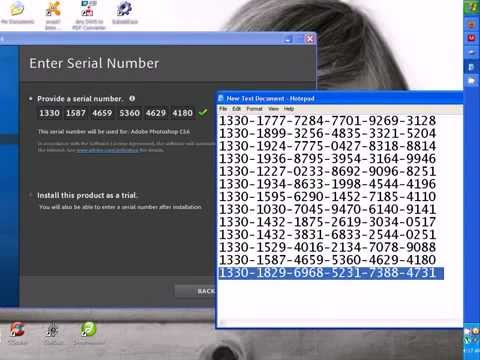480x360 pixels.
Task: Click the line 1330-1934-8633-1998-4544-4196
Action: (x=327, y=184)
